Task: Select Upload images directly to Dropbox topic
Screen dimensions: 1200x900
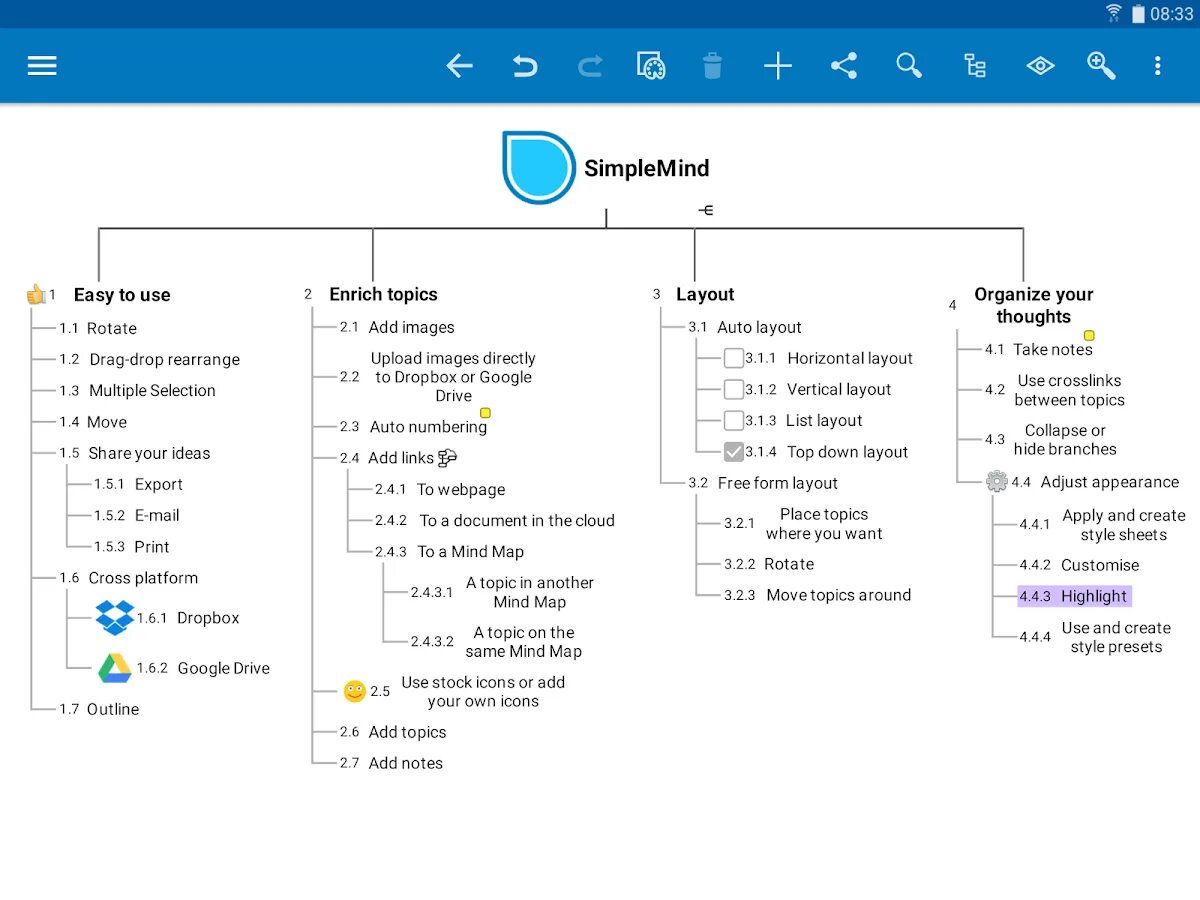Action: (x=453, y=377)
